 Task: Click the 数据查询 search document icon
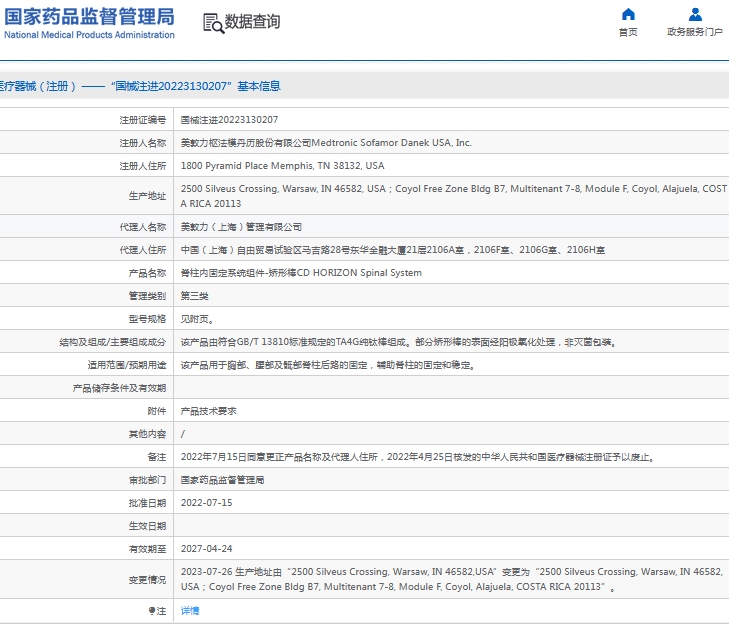click(213, 23)
